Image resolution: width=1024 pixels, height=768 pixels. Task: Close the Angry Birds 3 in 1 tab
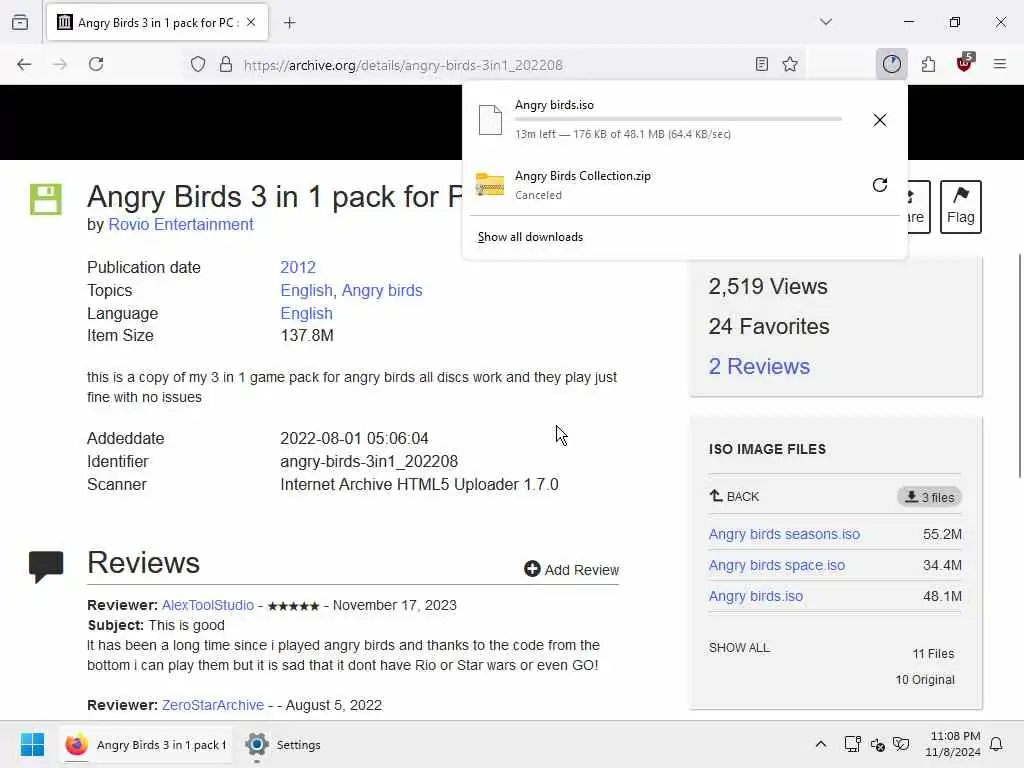tap(251, 22)
